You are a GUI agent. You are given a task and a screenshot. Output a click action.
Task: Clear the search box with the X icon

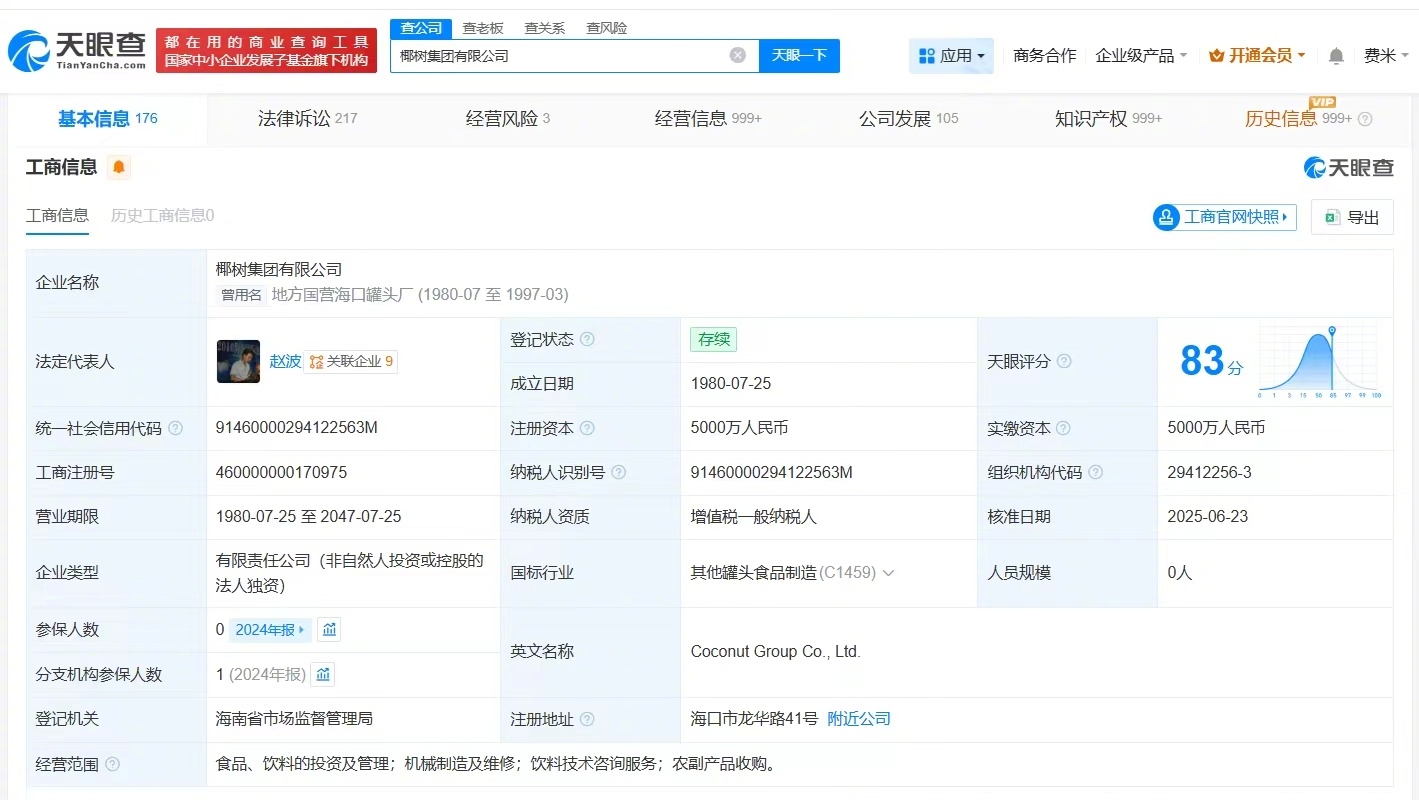pos(738,55)
